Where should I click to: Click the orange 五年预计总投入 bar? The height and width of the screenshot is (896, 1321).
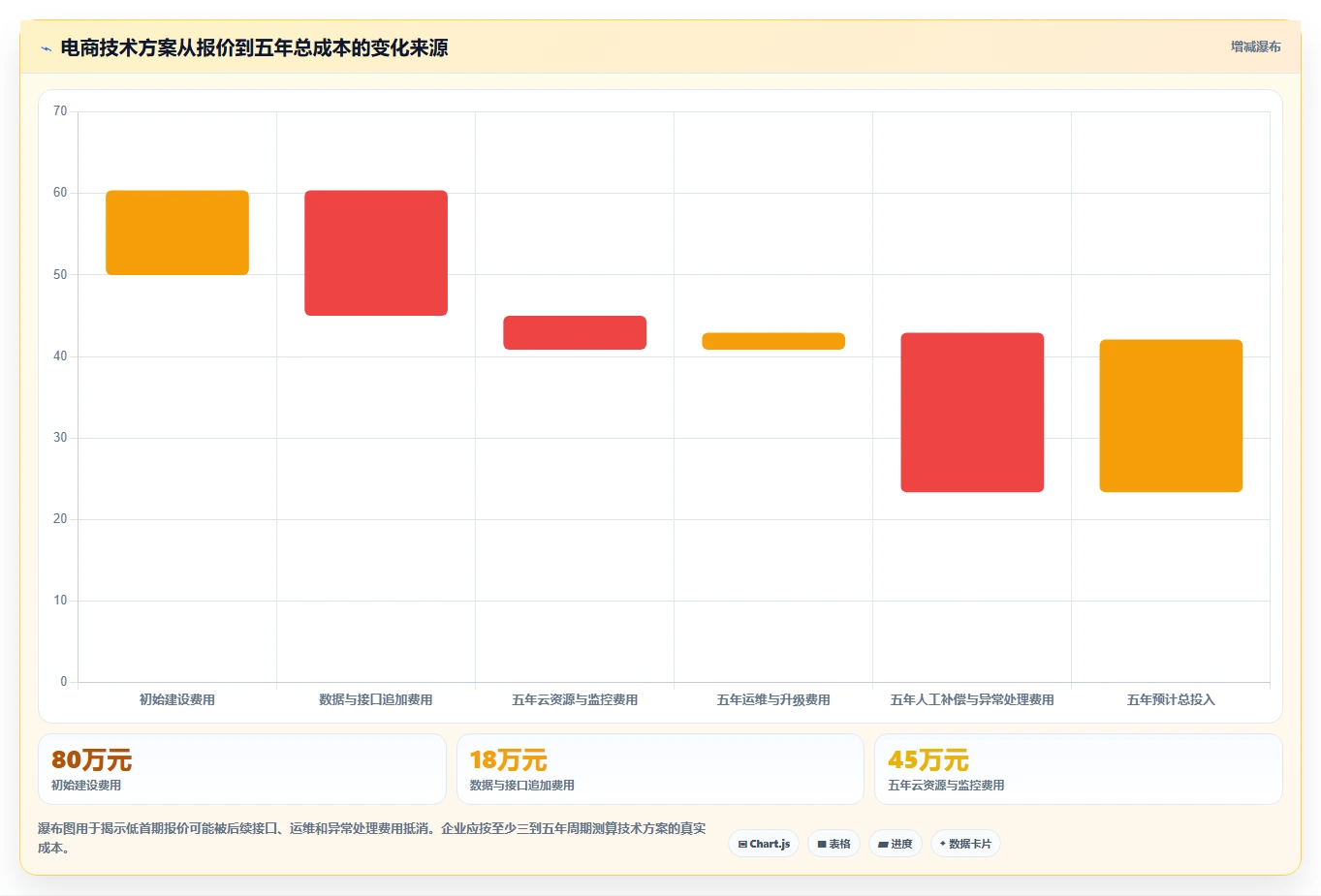[x=1171, y=416]
